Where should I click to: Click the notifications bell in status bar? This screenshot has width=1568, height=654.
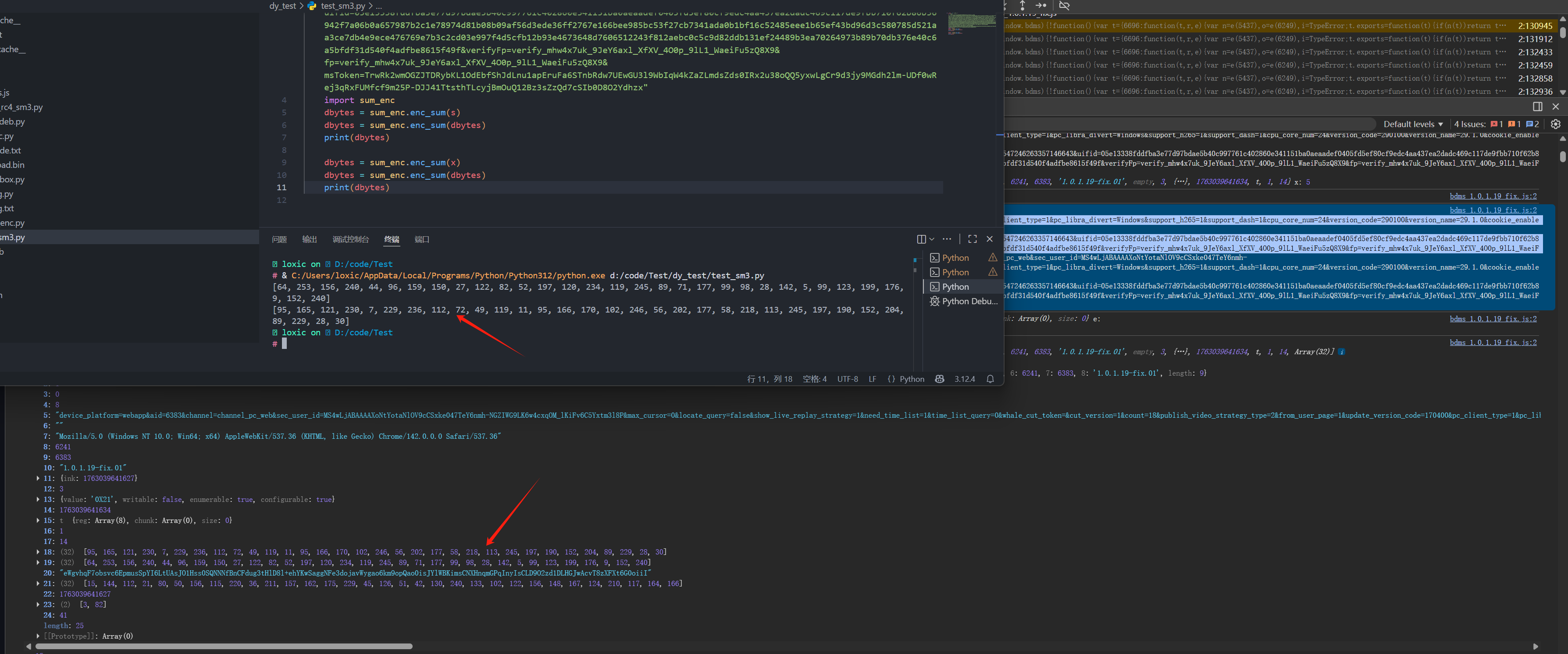(991, 379)
